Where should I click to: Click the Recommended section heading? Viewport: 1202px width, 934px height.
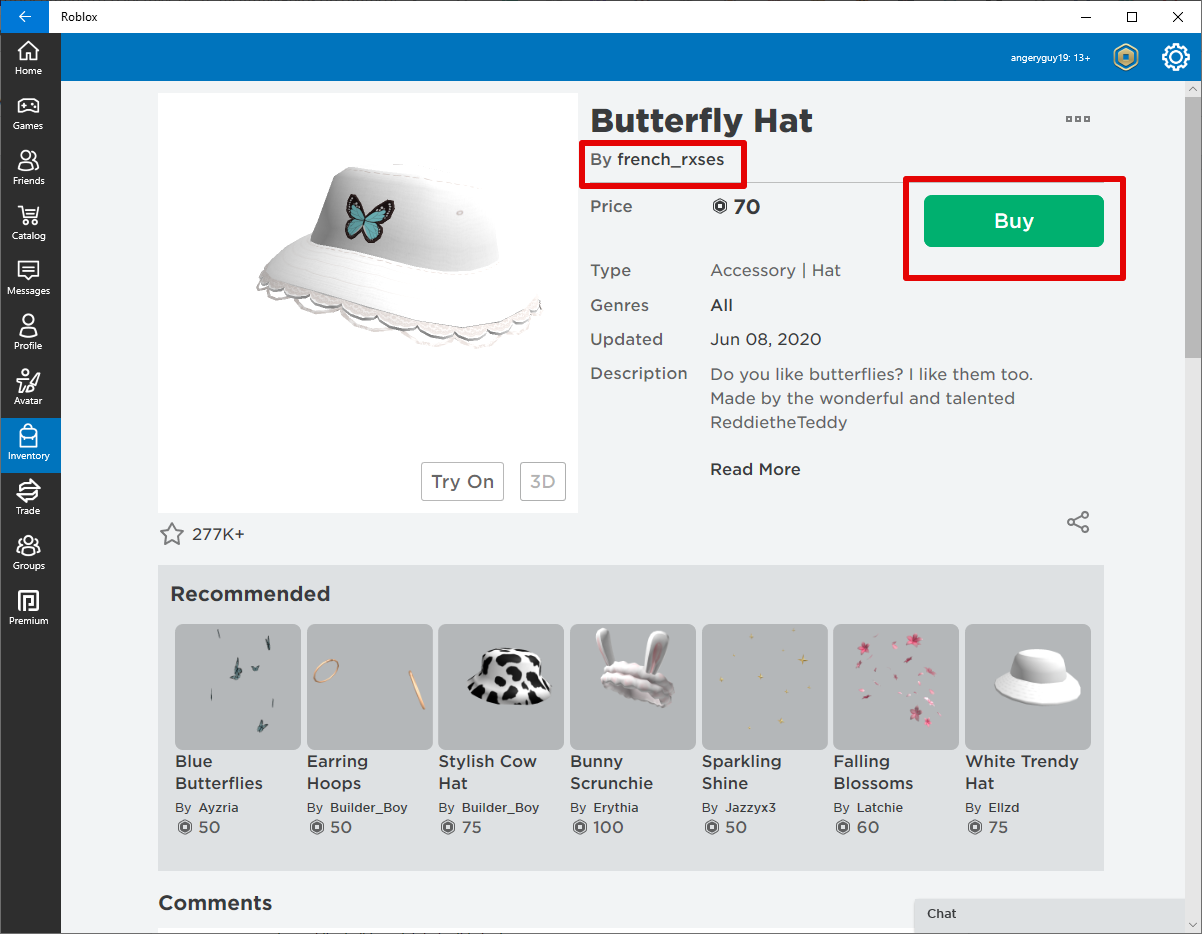point(250,594)
